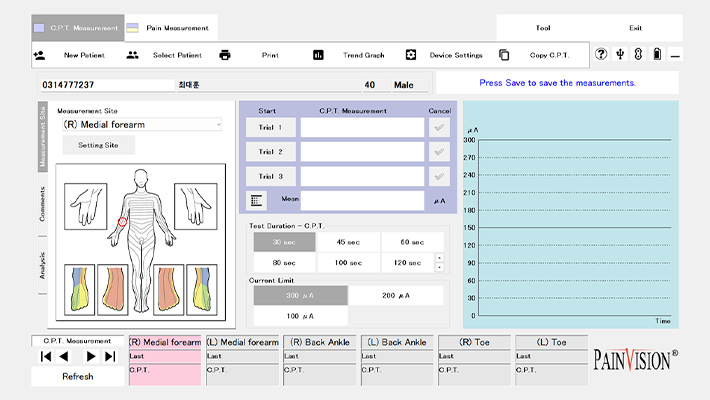Select the (L) Back Ankle site panel
Viewport: 710px width, 400px height.
[x=395, y=360]
